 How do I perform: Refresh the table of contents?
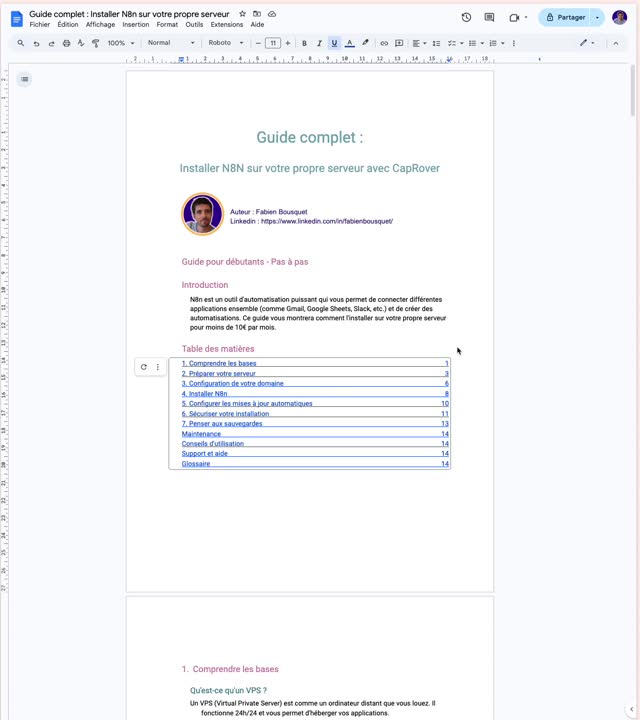[144, 367]
